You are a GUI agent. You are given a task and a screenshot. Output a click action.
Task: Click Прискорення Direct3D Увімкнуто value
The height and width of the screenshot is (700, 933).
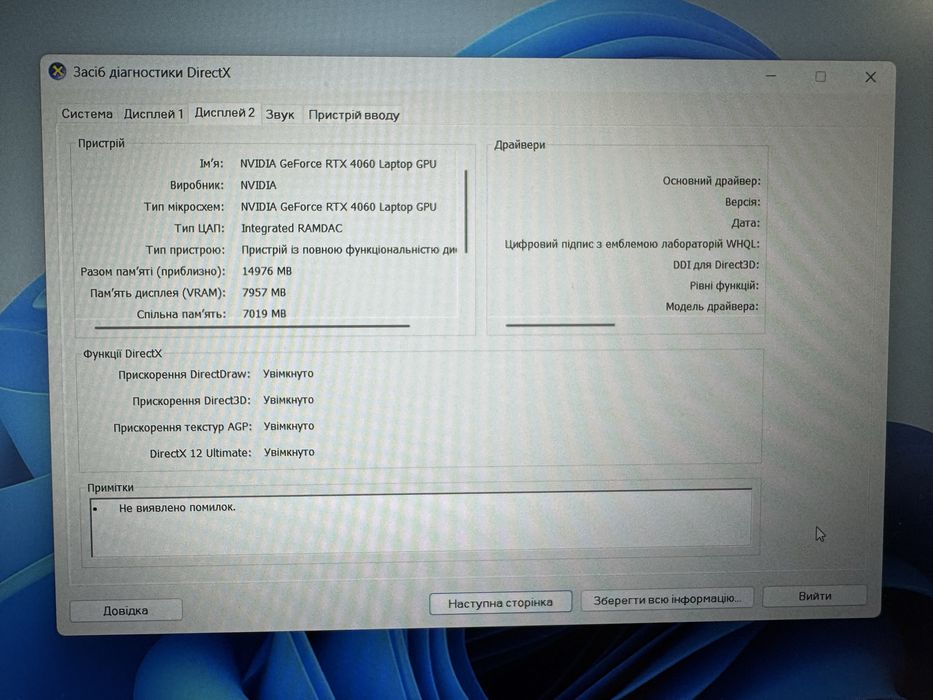tap(289, 400)
